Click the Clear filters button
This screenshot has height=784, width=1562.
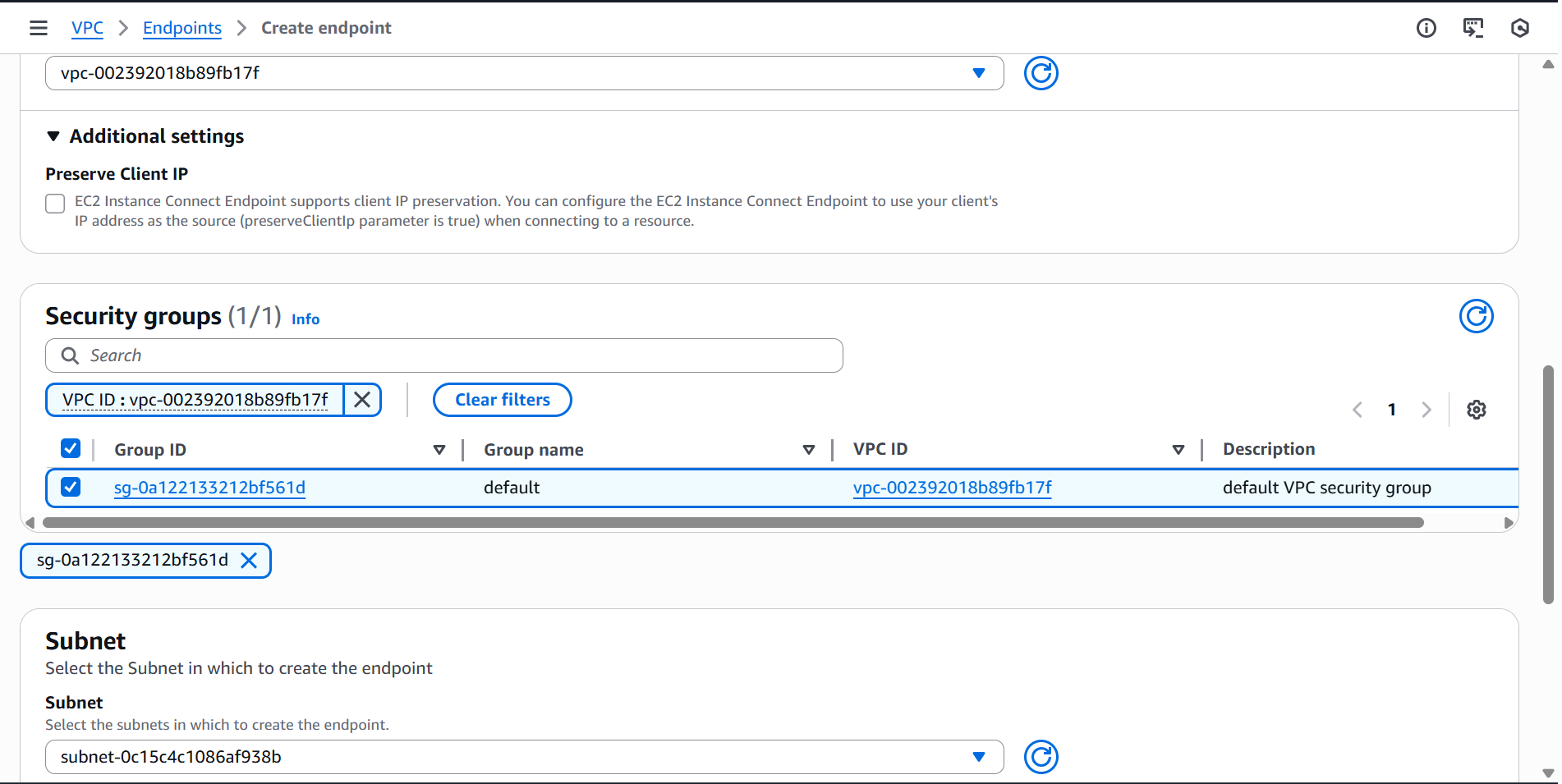[x=502, y=400]
